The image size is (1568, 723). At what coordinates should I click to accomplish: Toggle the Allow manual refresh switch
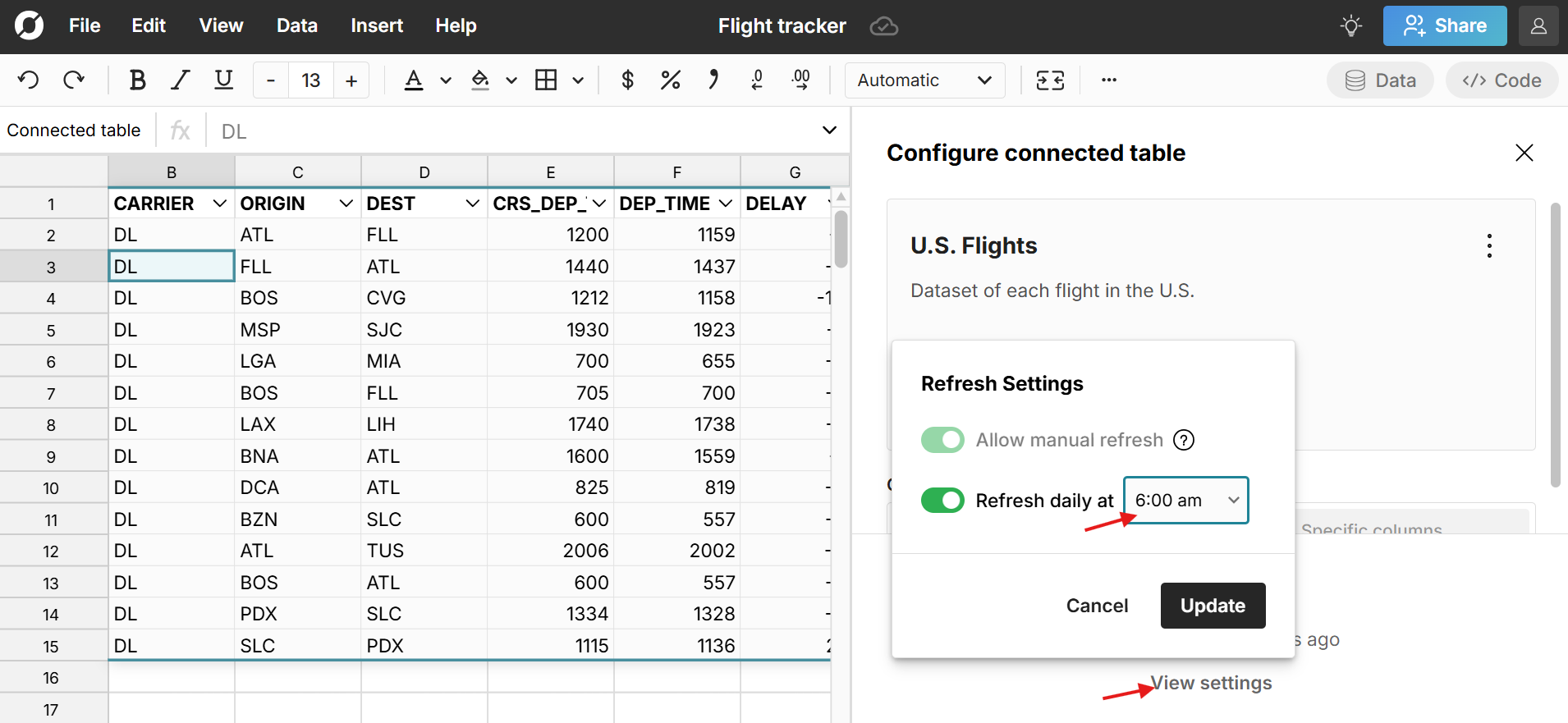pos(942,440)
